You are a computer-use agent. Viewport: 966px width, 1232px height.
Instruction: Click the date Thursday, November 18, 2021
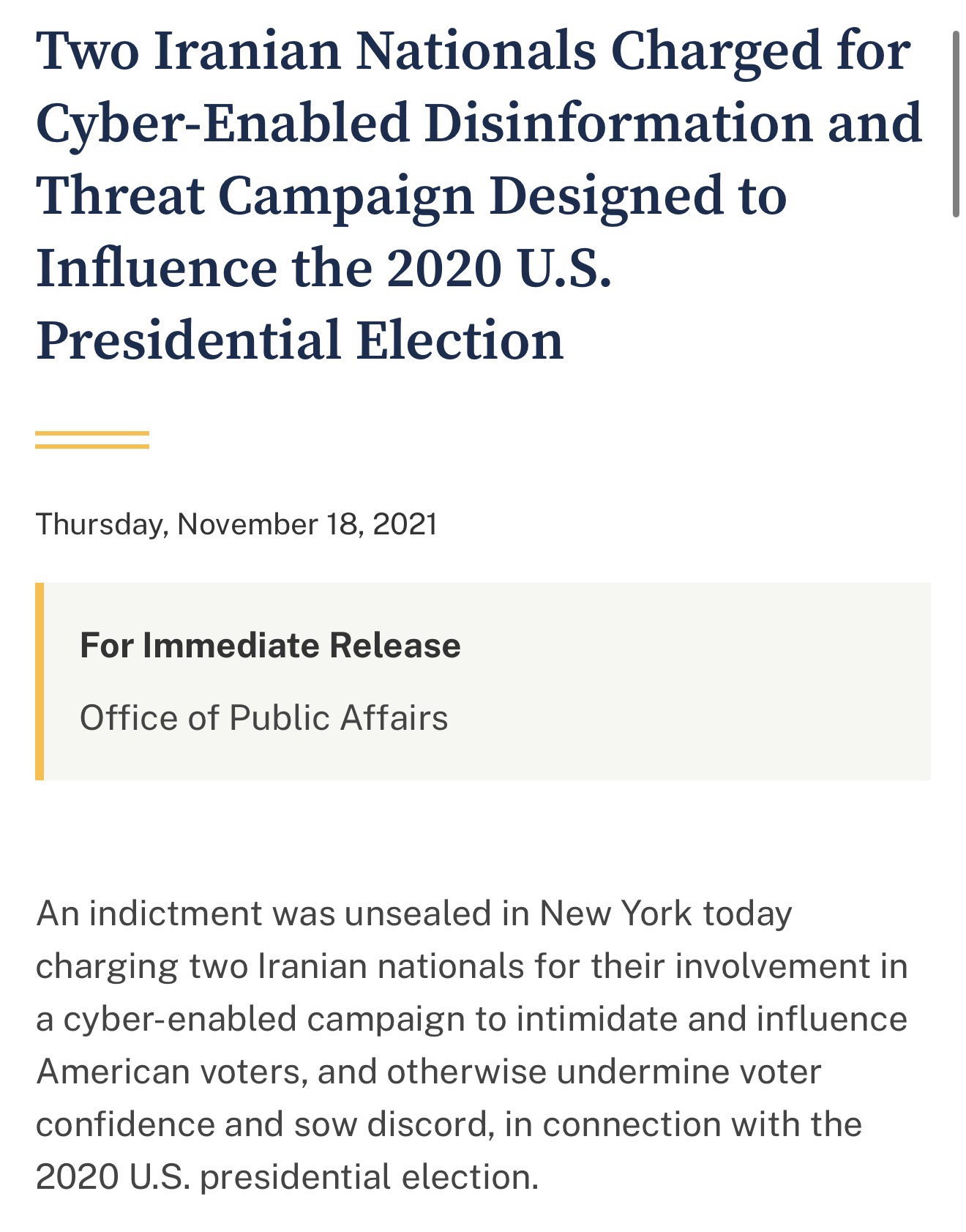[x=236, y=524]
